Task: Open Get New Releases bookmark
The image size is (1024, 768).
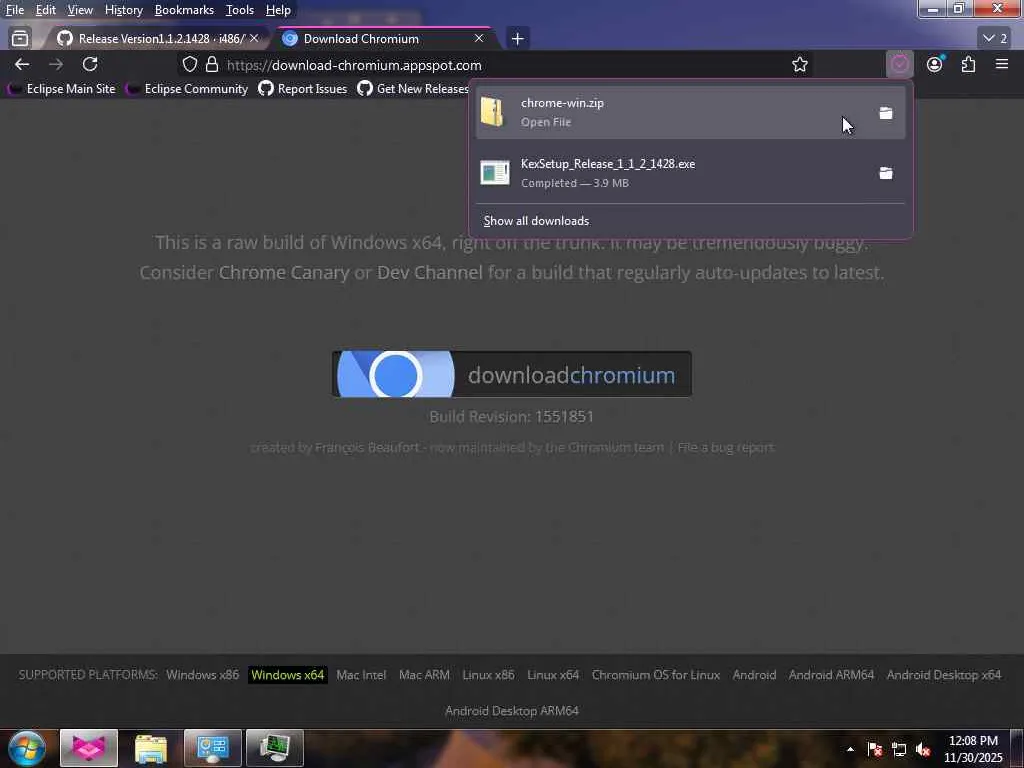Action: click(x=413, y=89)
